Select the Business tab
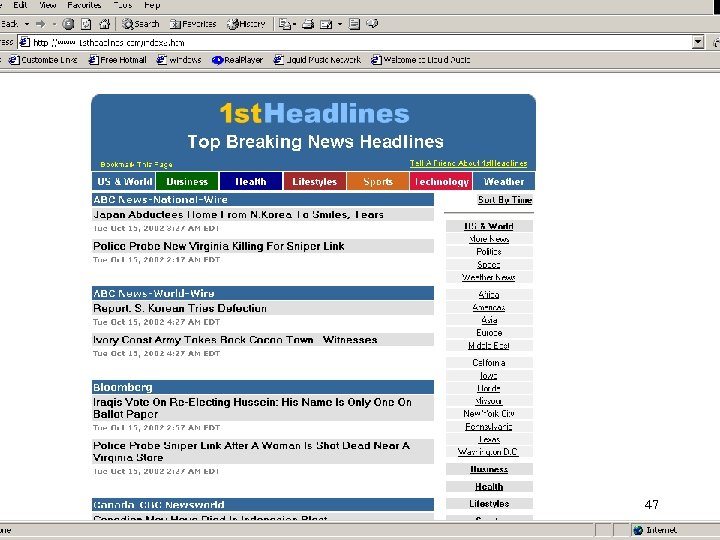The height and width of the screenshot is (540, 720). [x=187, y=181]
